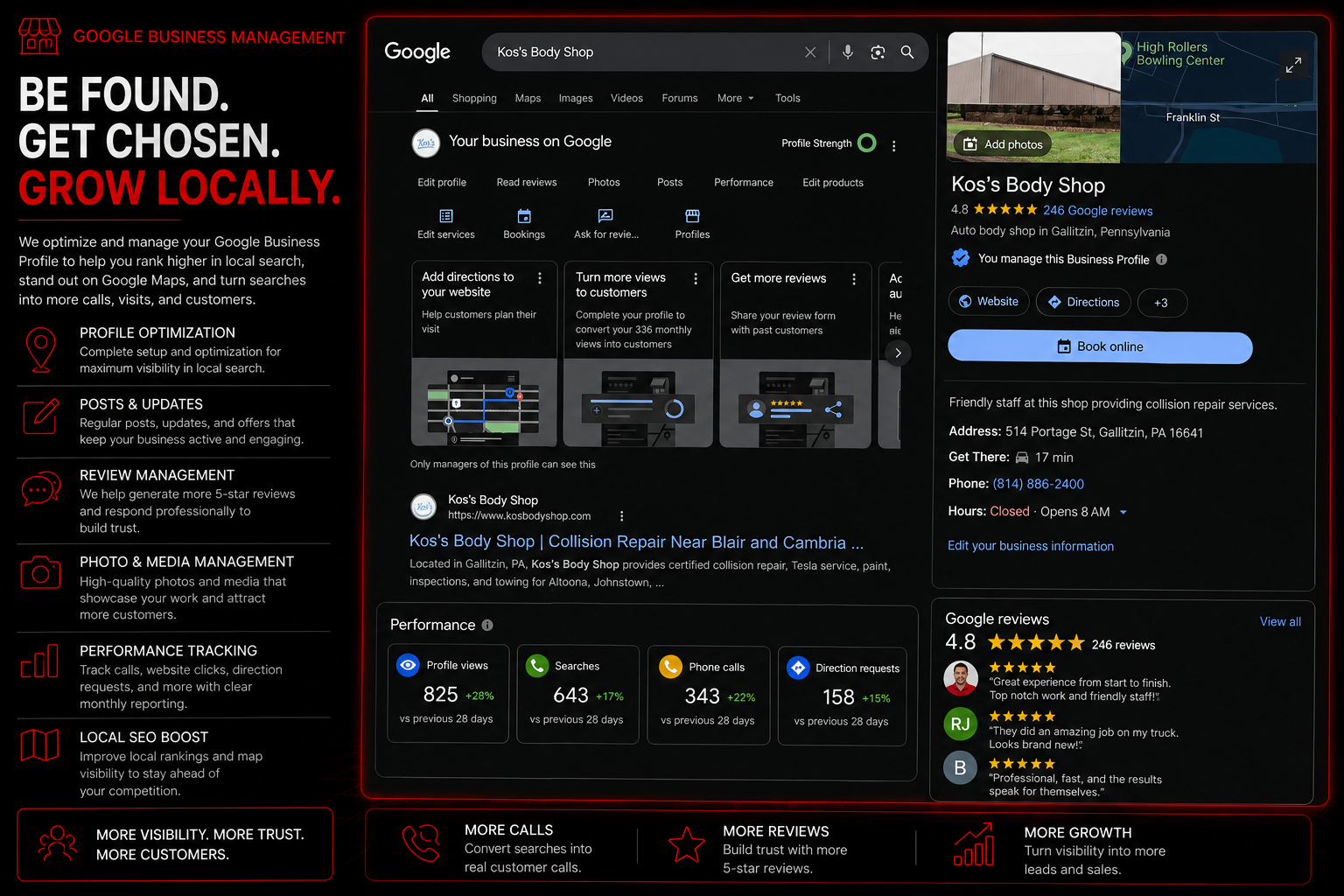Open options on the Add directions card
The height and width of the screenshot is (896, 1344).
[x=540, y=278]
